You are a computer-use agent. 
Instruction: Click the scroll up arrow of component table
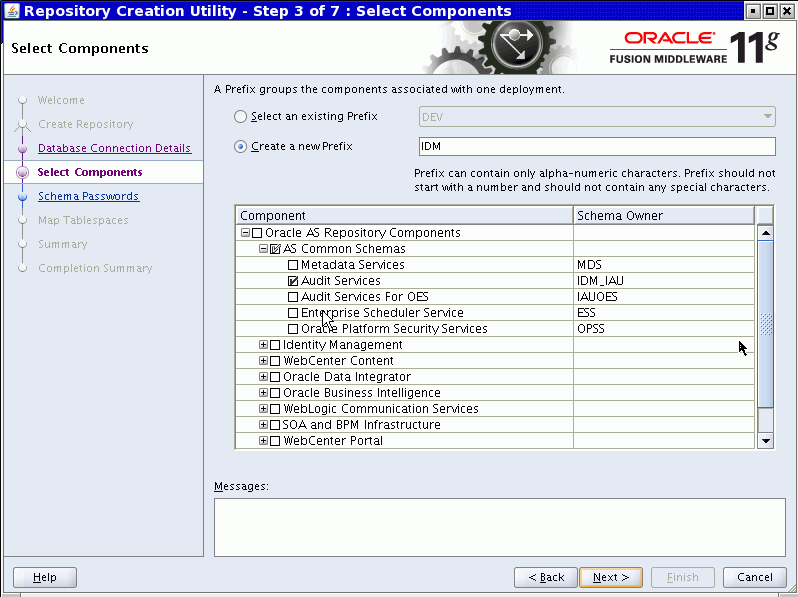pos(765,233)
